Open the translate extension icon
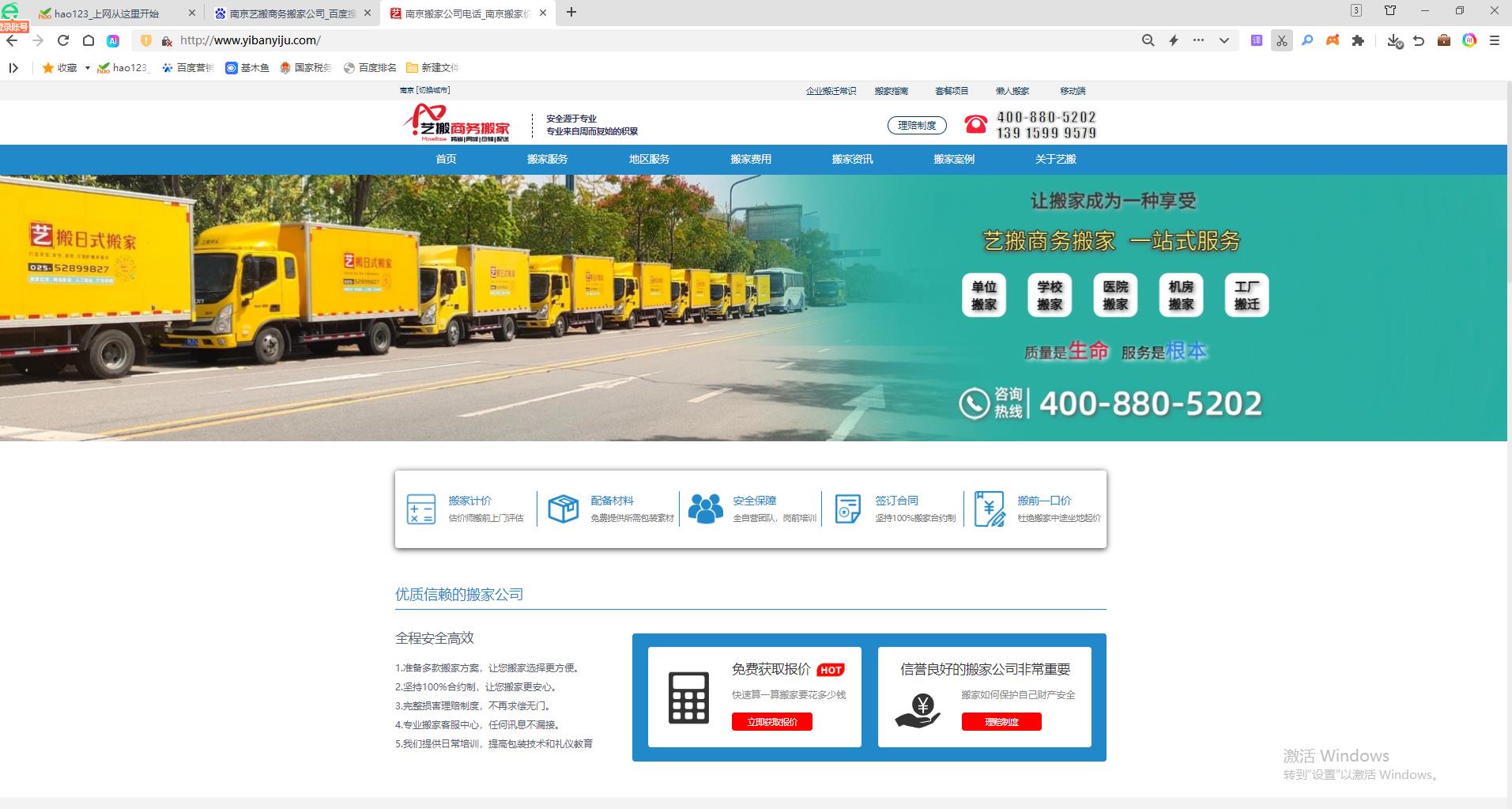Image resolution: width=1512 pixels, height=809 pixels. 1257,40
